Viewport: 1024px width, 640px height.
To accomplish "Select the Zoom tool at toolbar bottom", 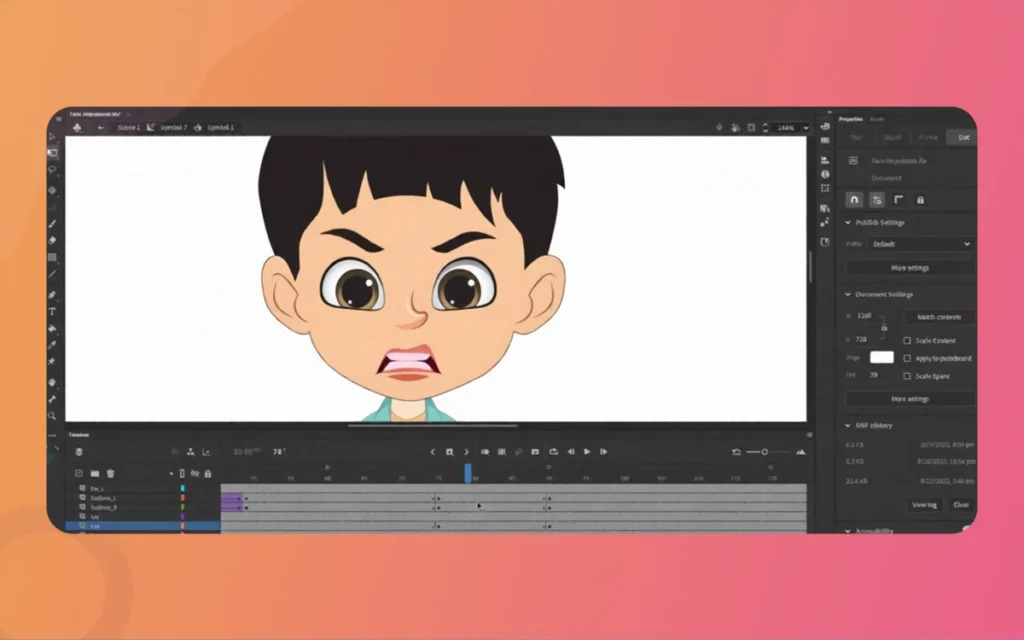I will click(x=53, y=416).
